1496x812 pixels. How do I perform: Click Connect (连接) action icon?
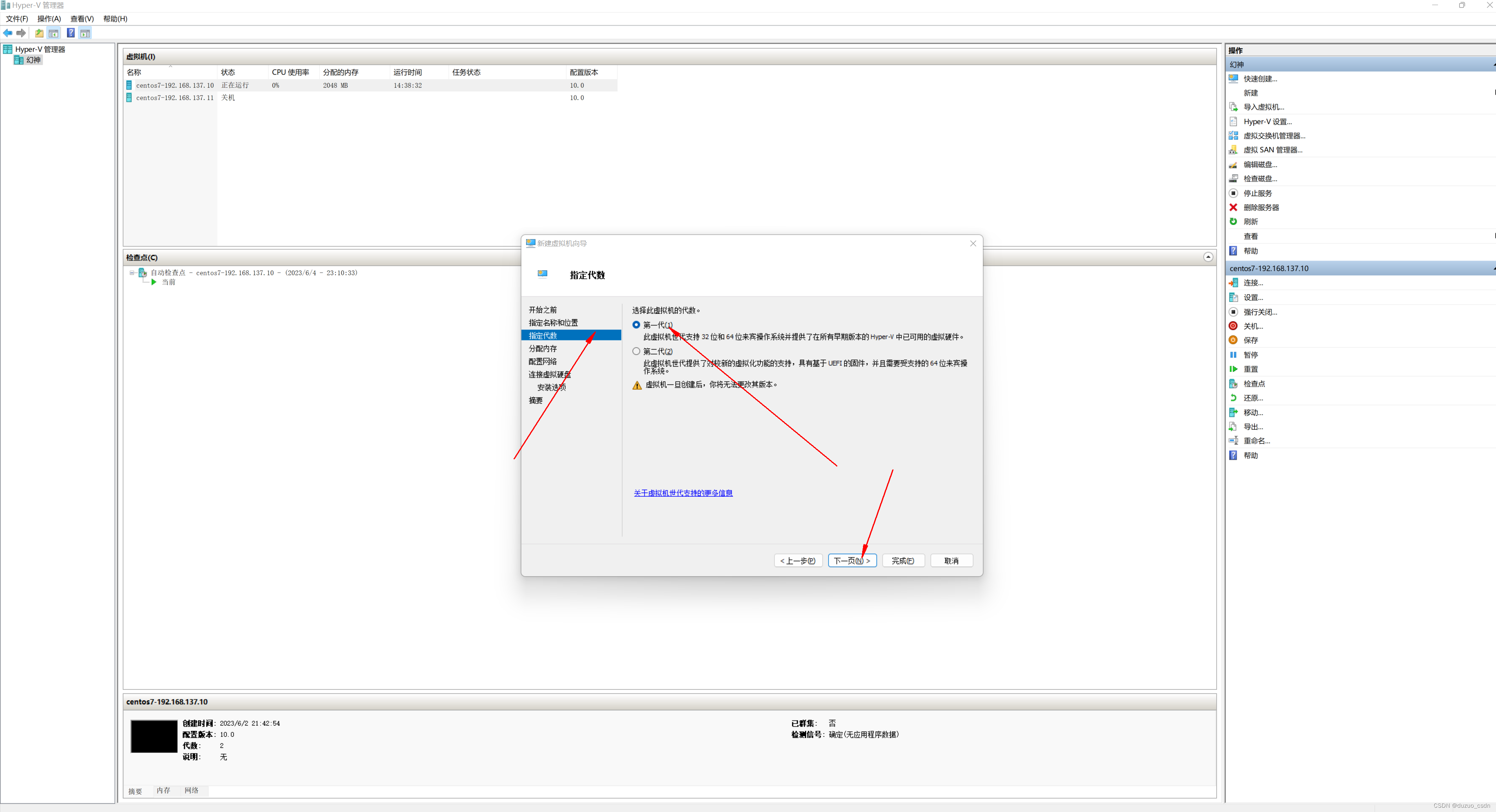click(1234, 283)
